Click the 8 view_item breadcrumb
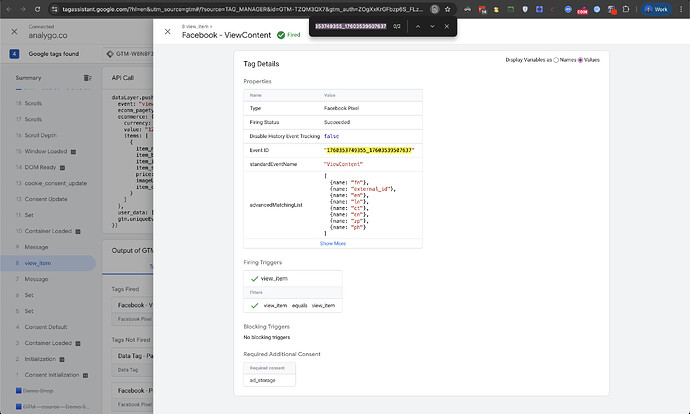Image resolution: width=690 pixels, height=414 pixels. click(x=195, y=26)
